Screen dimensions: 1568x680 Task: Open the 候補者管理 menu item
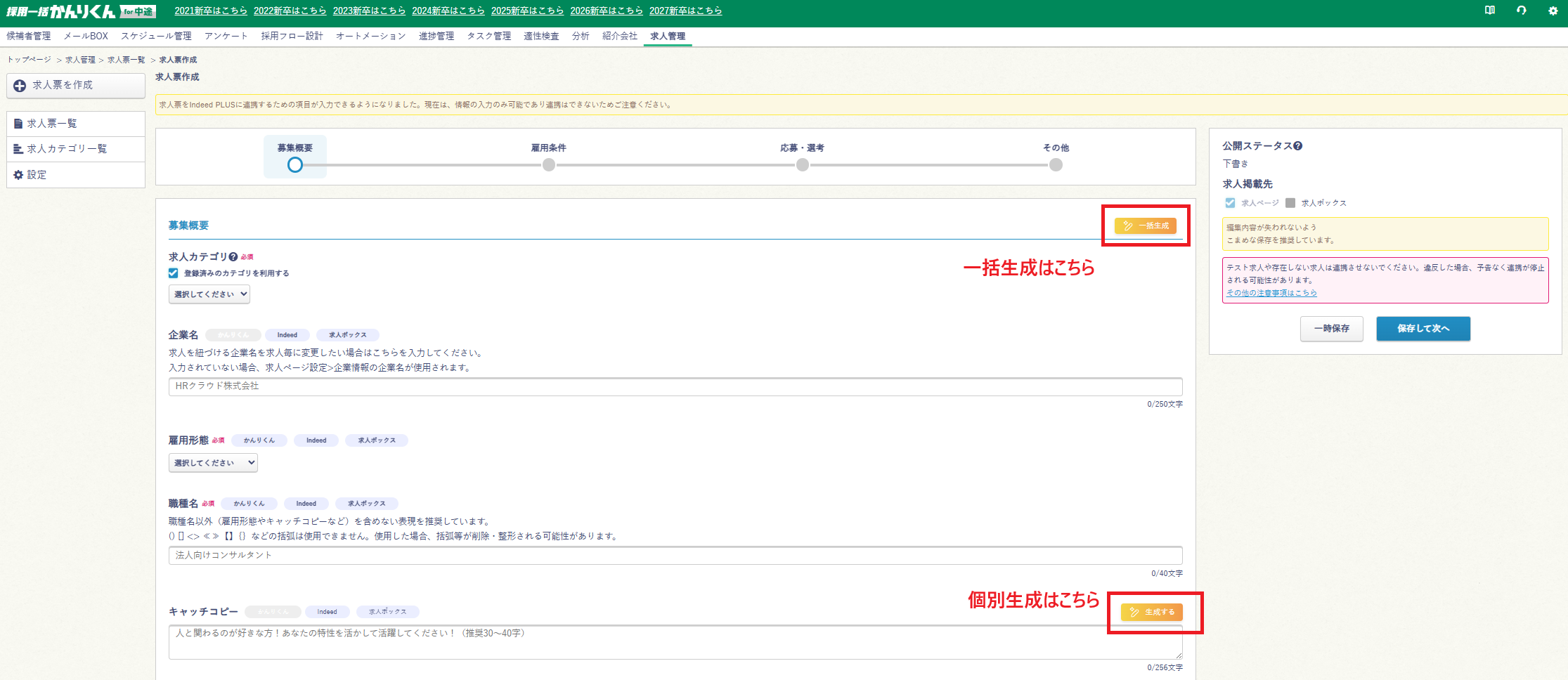click(29, 36)
